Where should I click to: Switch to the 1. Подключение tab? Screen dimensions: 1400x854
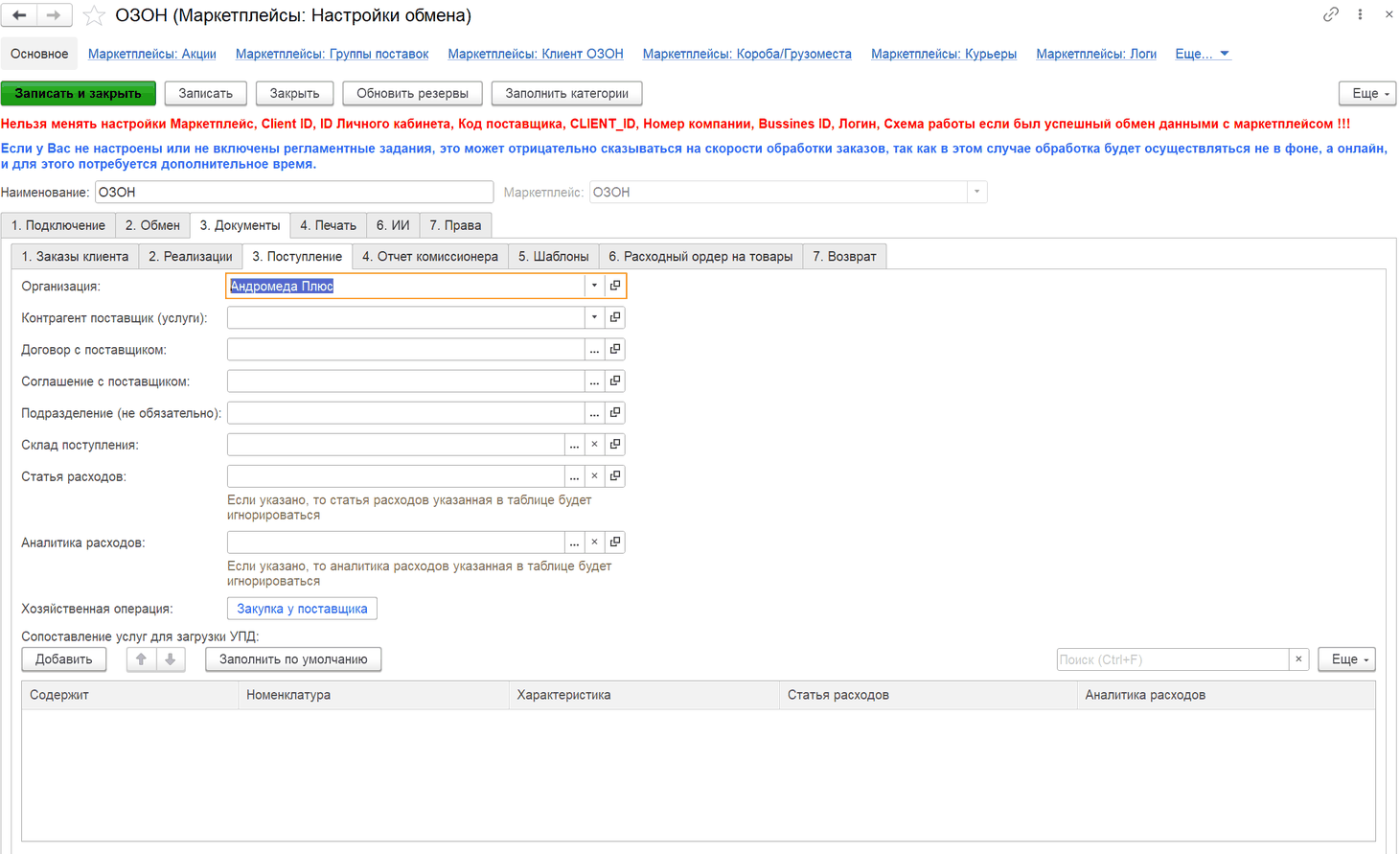[x=58, y=225]
